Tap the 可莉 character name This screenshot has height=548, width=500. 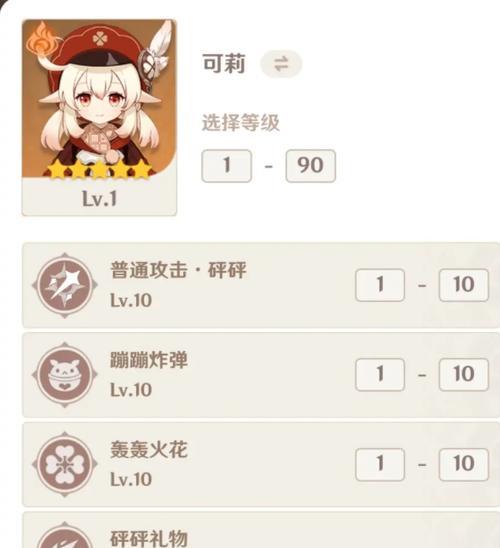point(224,64)
